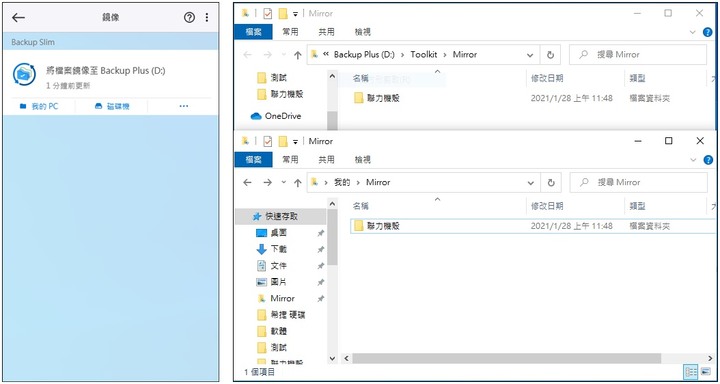Sort by 類型 column in upper window
Viewport: 720px width, 384px height.
pyautogui.click(x=637, y=79)
